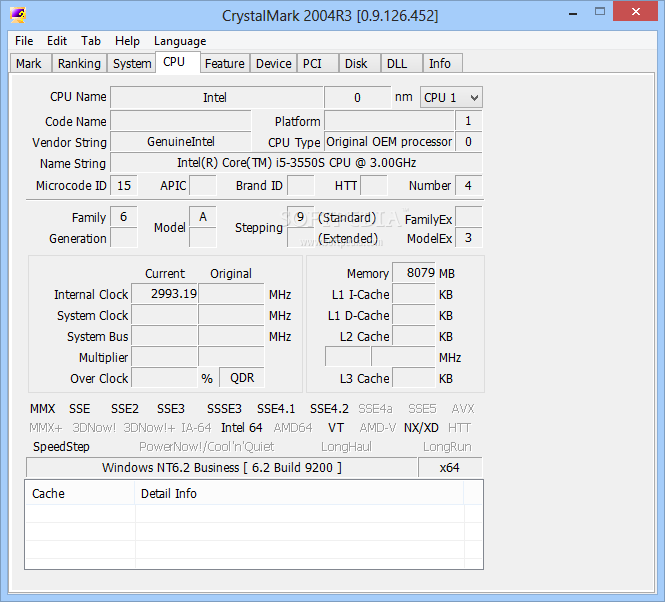
Task: Open the Language menu
Action: click(180, 41)
